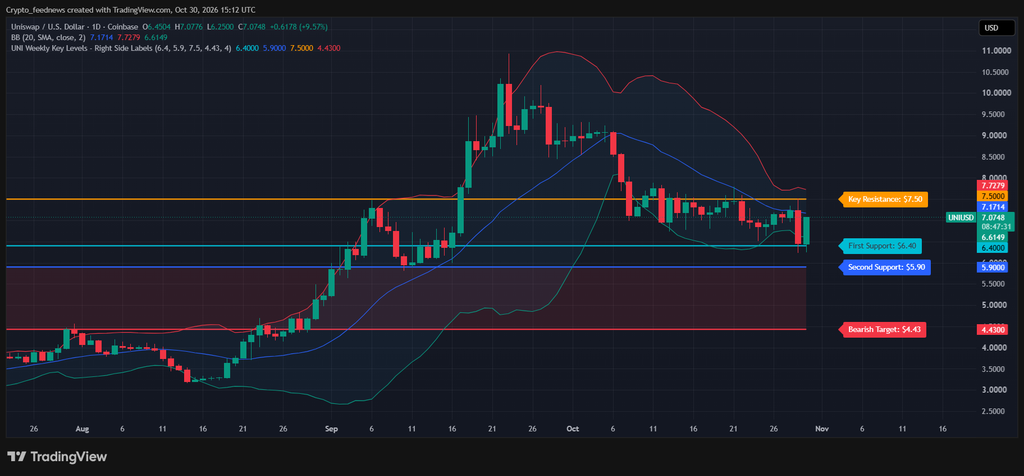Image resolution: width=1024 pixels, height=476 pixels.
Task: Click the UNIUSD price tag
Action: coord(960,217)
